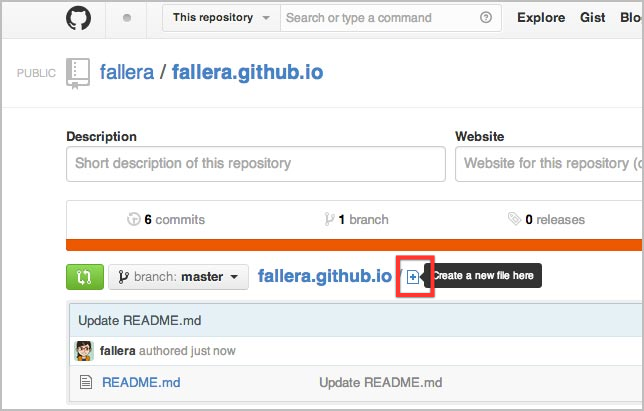Click the repository book icon

click(x=78, y=73)
